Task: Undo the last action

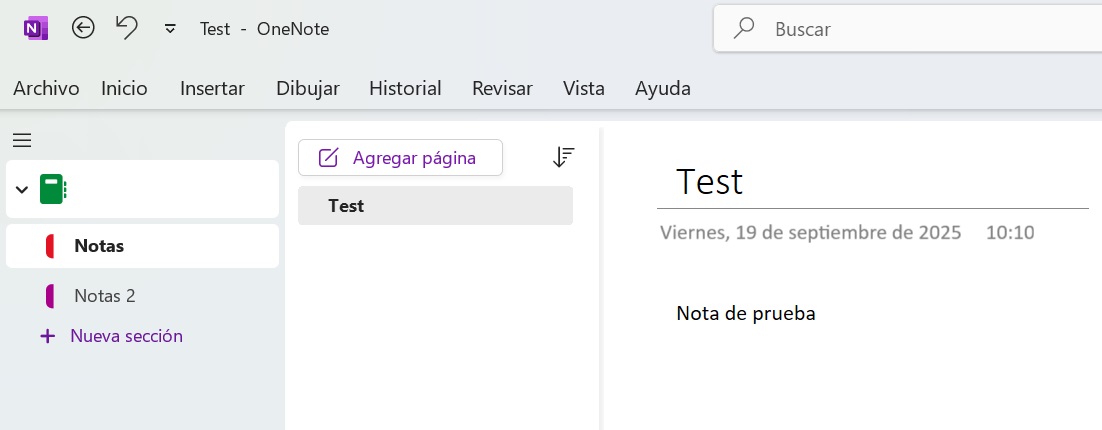Action: 127,28
